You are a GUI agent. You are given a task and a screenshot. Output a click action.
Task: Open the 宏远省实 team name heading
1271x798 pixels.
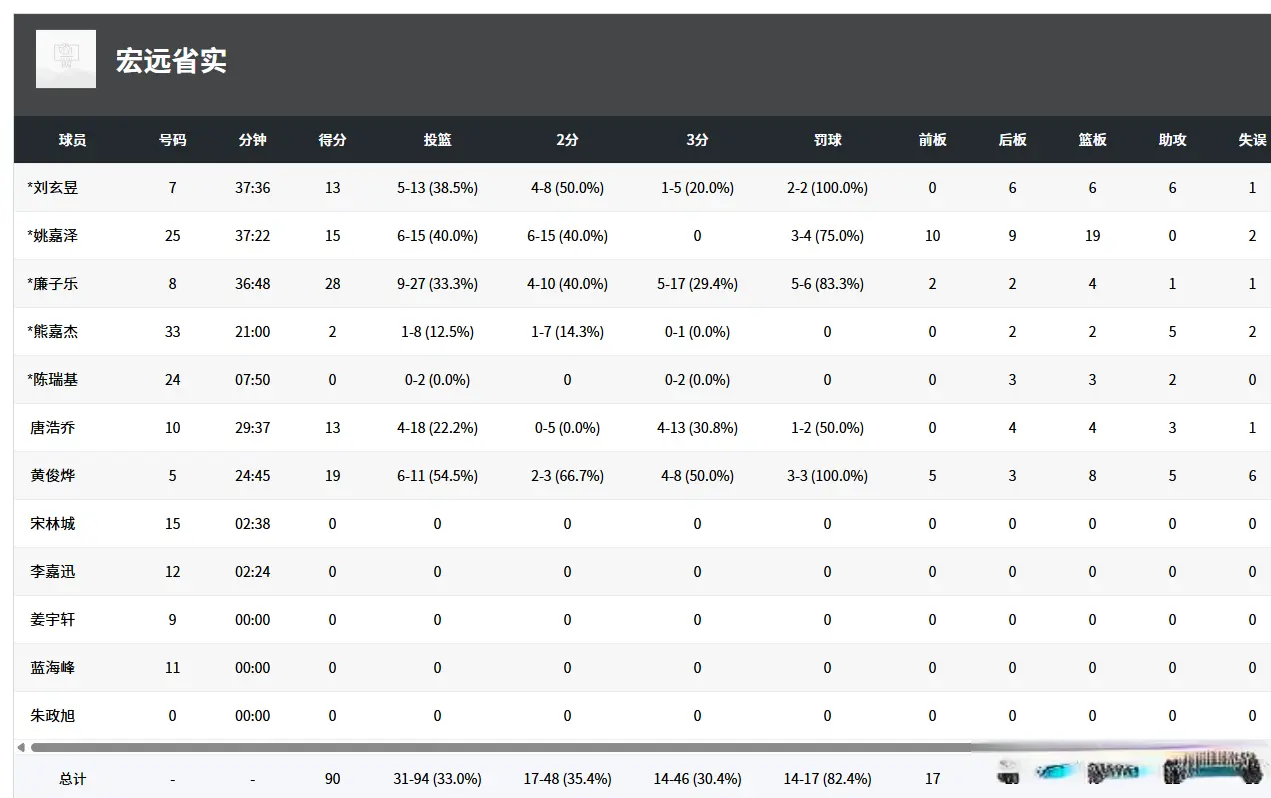(171, 61)
